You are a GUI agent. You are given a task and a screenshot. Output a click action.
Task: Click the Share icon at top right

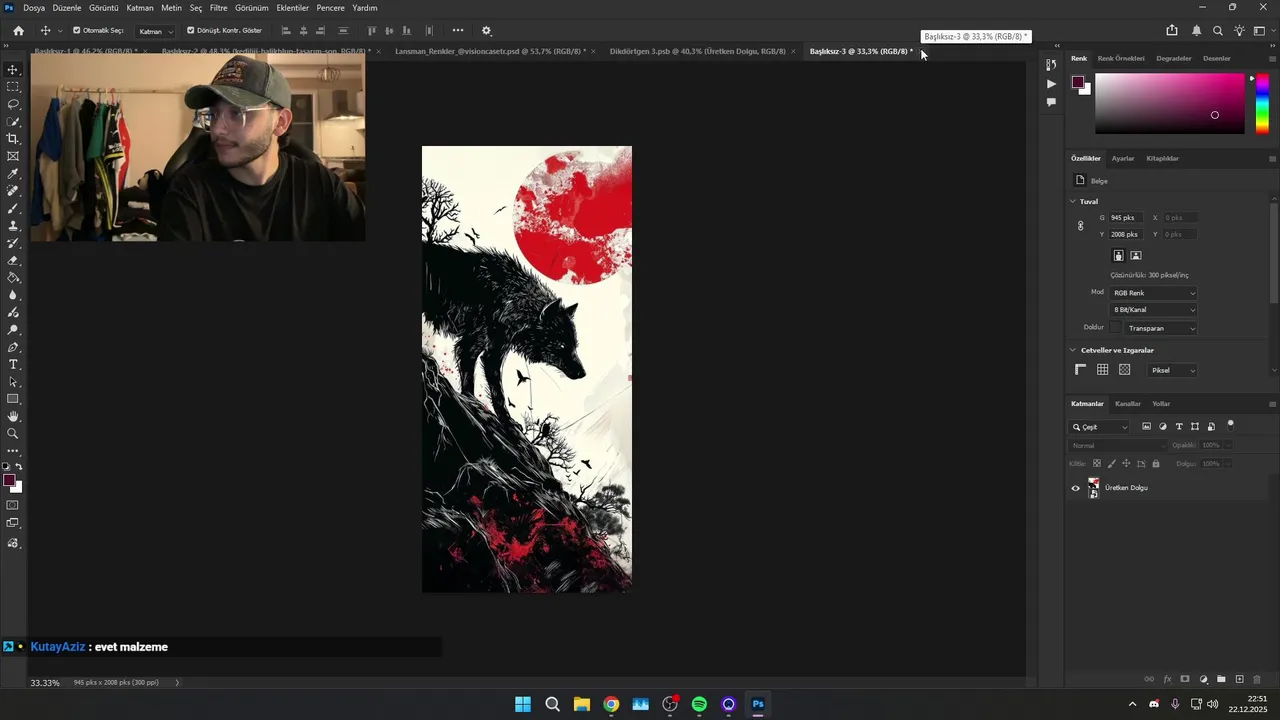point(1172,31)
